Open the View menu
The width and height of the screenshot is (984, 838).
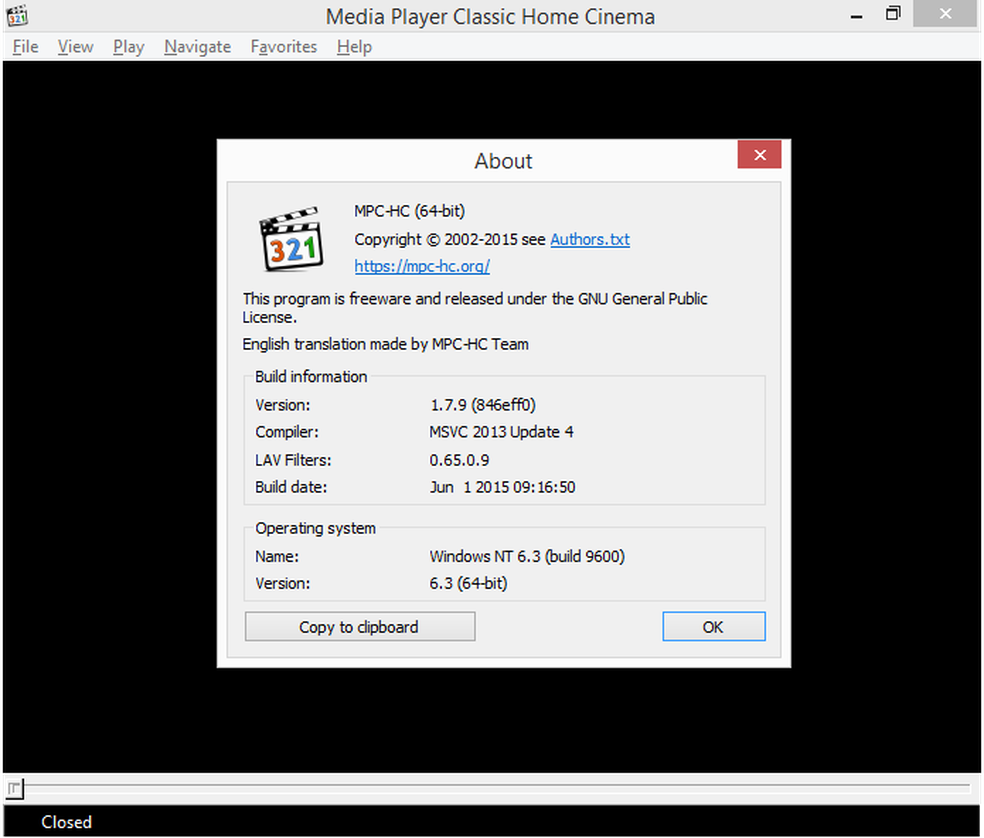click(75, 46)
